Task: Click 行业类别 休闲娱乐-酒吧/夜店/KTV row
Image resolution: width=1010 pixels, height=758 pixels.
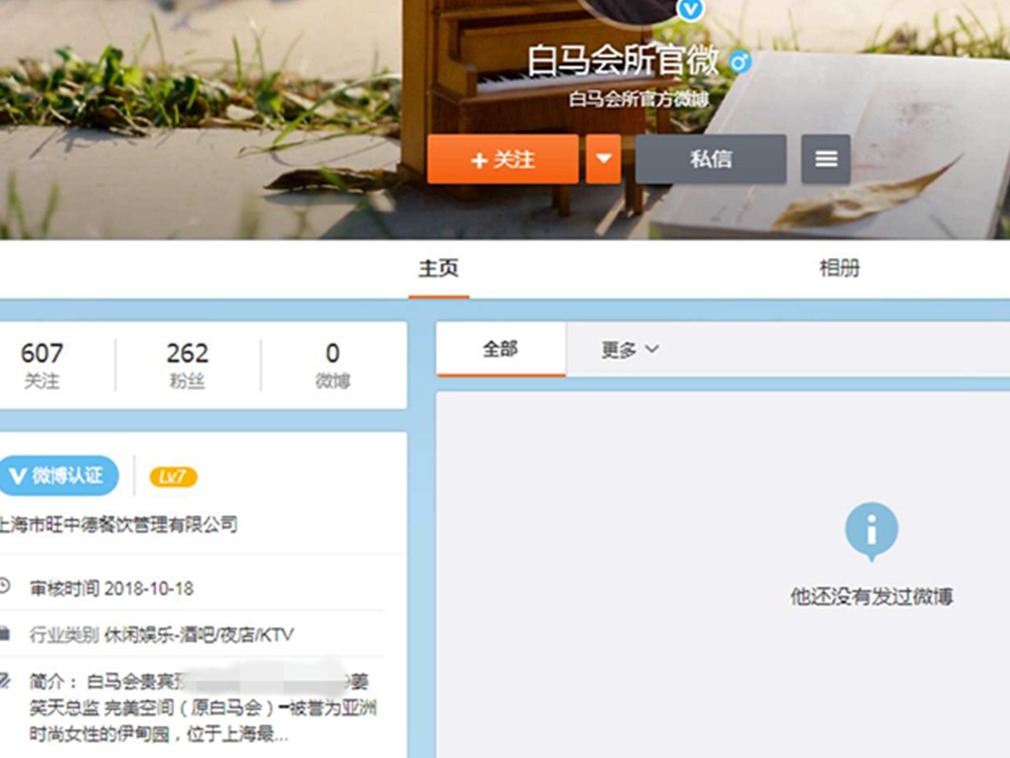Action: 162,635
